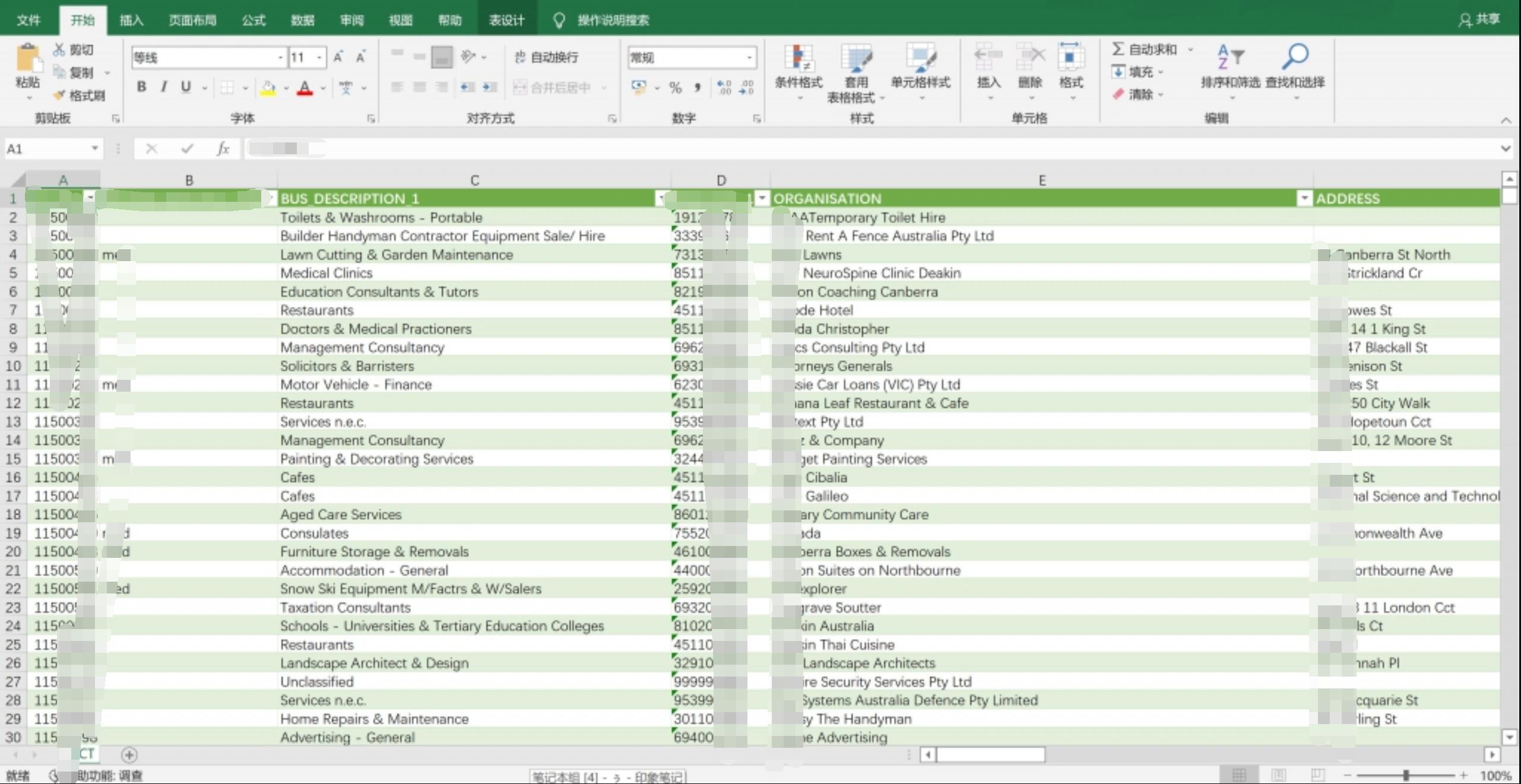Screen dimensions: 1521x784
Task: Open Cell Styles (单元格样式)
Action: click(921, 71)
